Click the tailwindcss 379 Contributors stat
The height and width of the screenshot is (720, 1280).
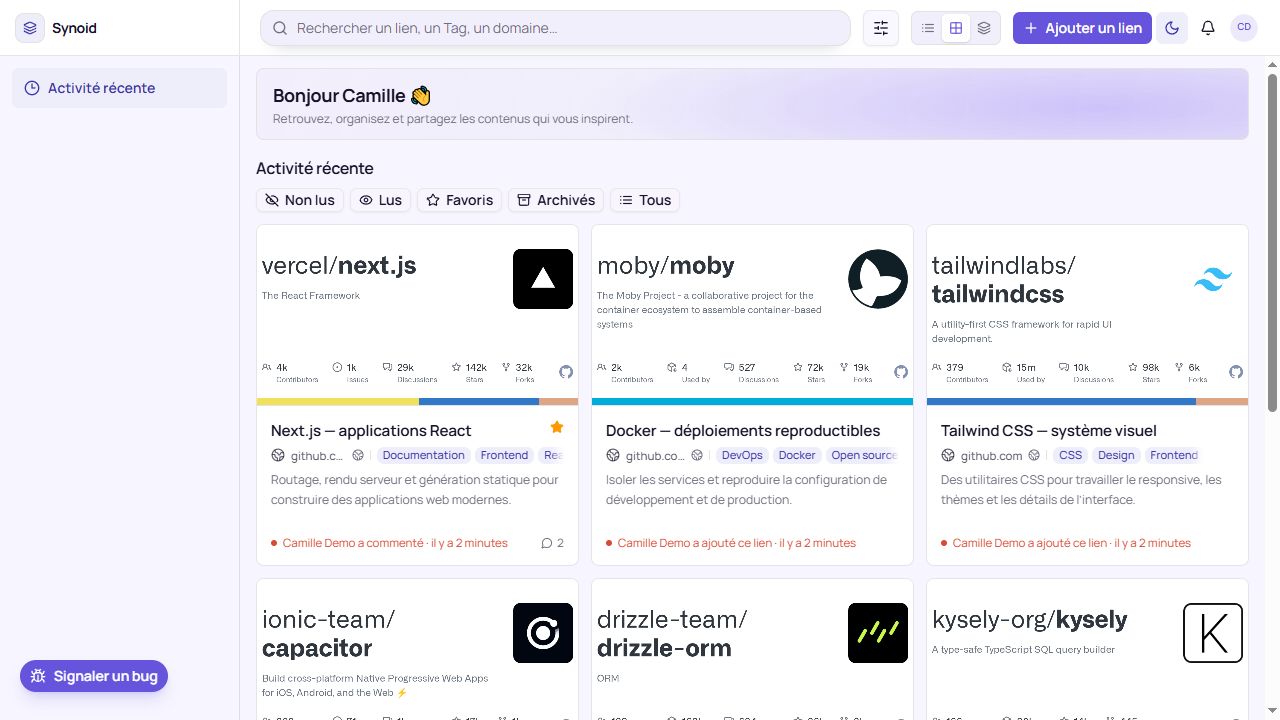tap(961, 372)
